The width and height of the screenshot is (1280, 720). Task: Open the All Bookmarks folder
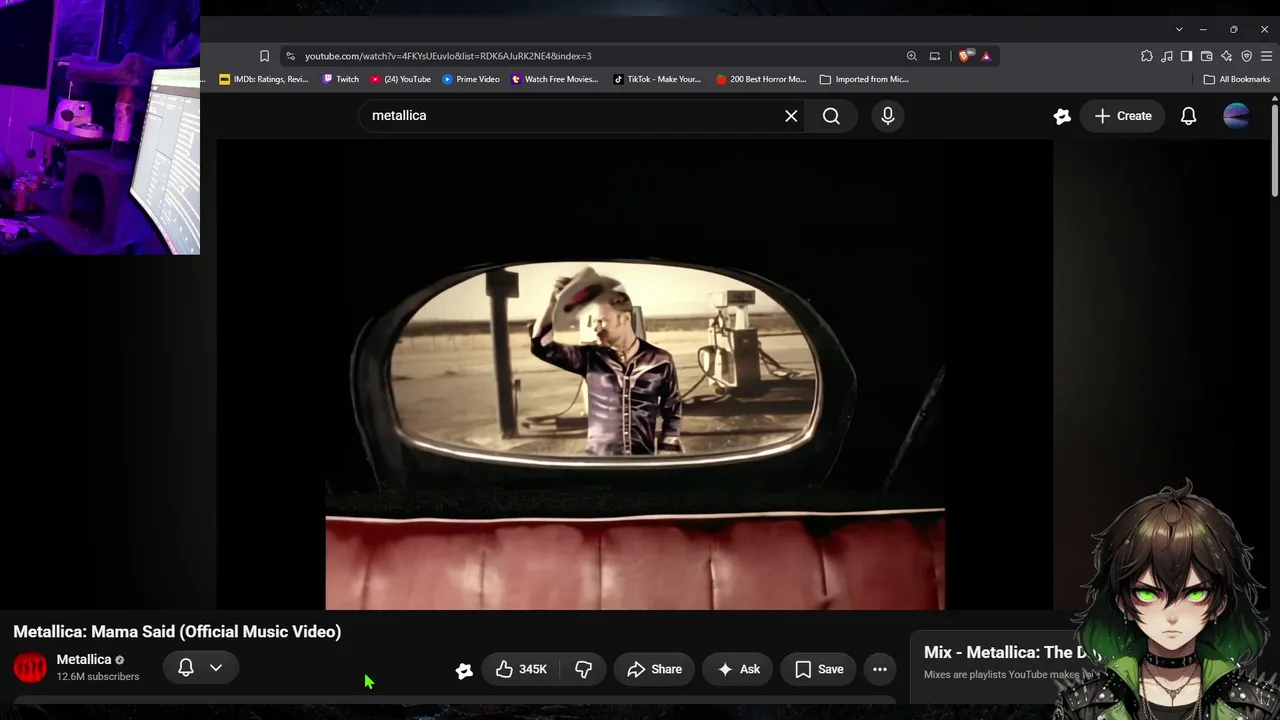coord(1237,79)
